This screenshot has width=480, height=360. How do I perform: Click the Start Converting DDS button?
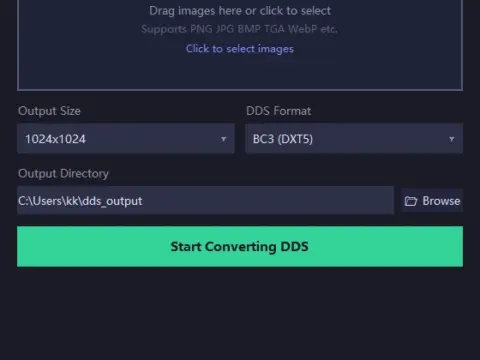(x=240, y=246)
